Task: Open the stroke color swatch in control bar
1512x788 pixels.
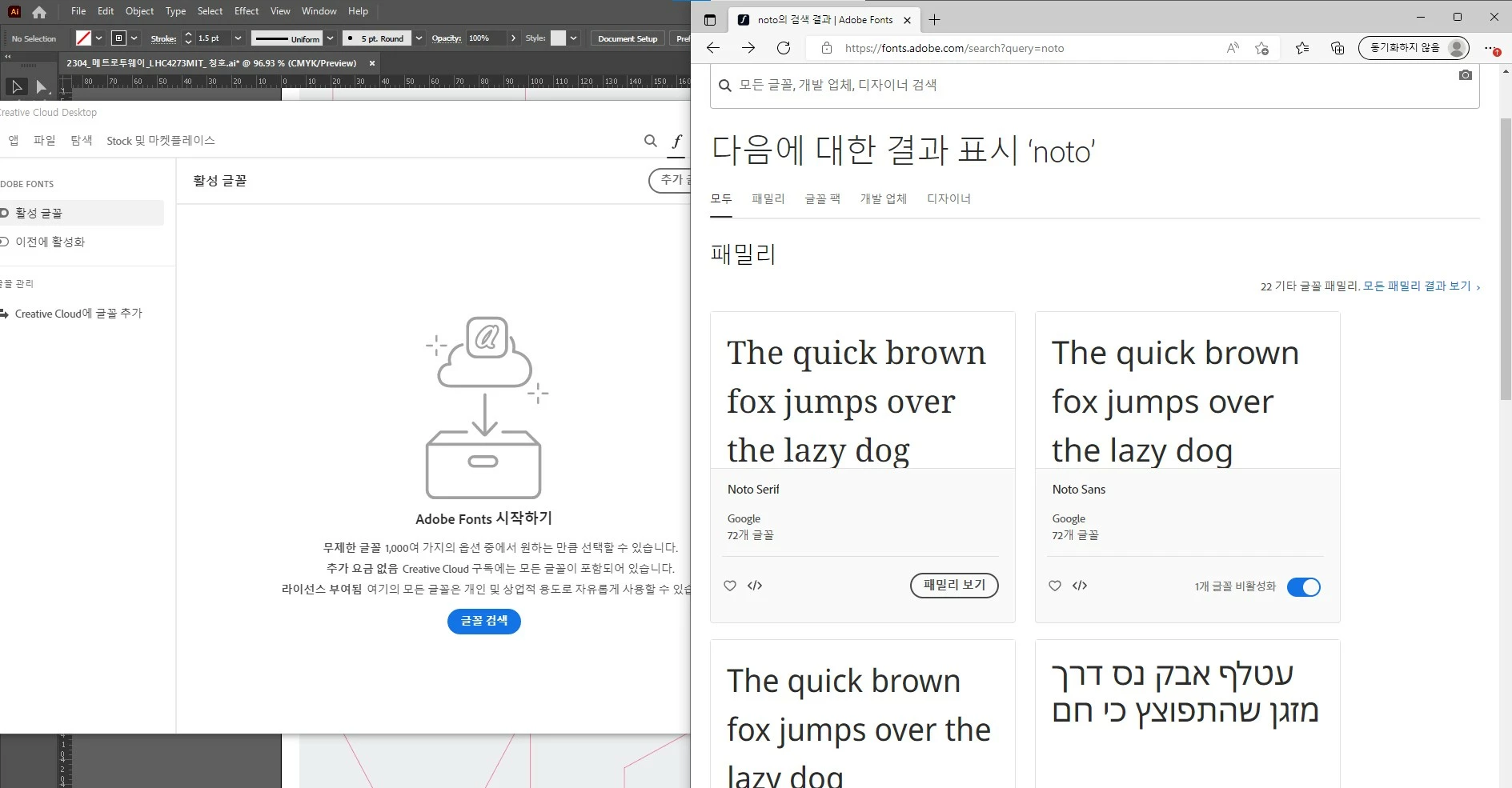Action: click(119, 38)
